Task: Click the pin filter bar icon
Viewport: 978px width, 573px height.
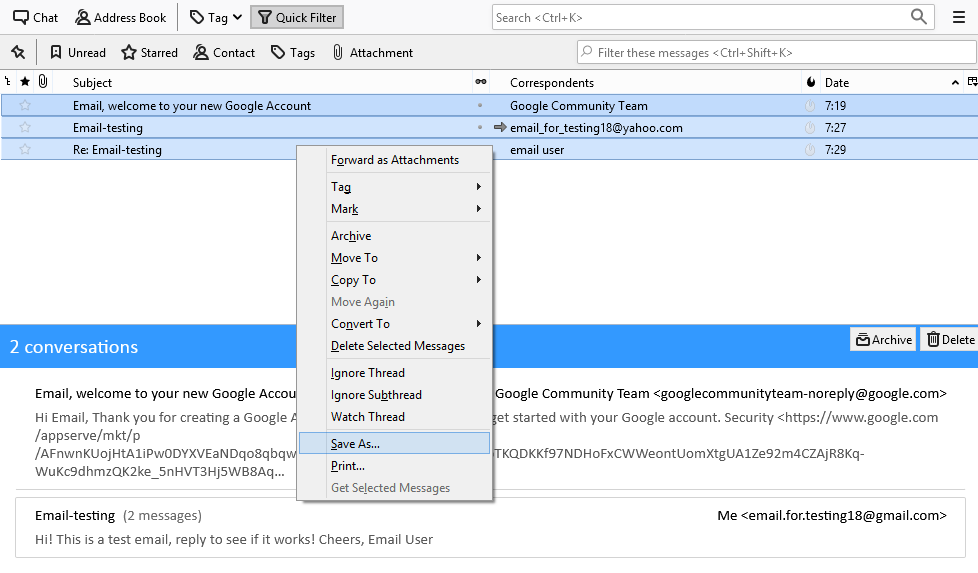Action: (17, 52)
